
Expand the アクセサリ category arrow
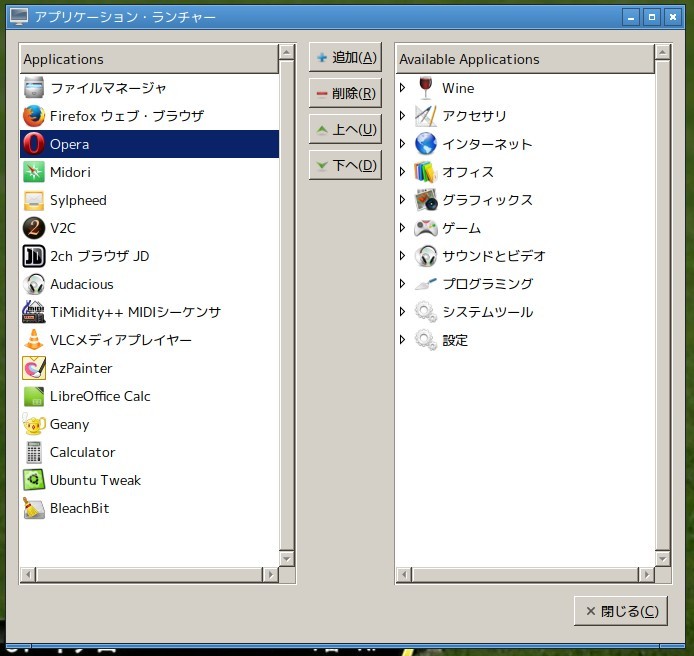tap(402, 116)
